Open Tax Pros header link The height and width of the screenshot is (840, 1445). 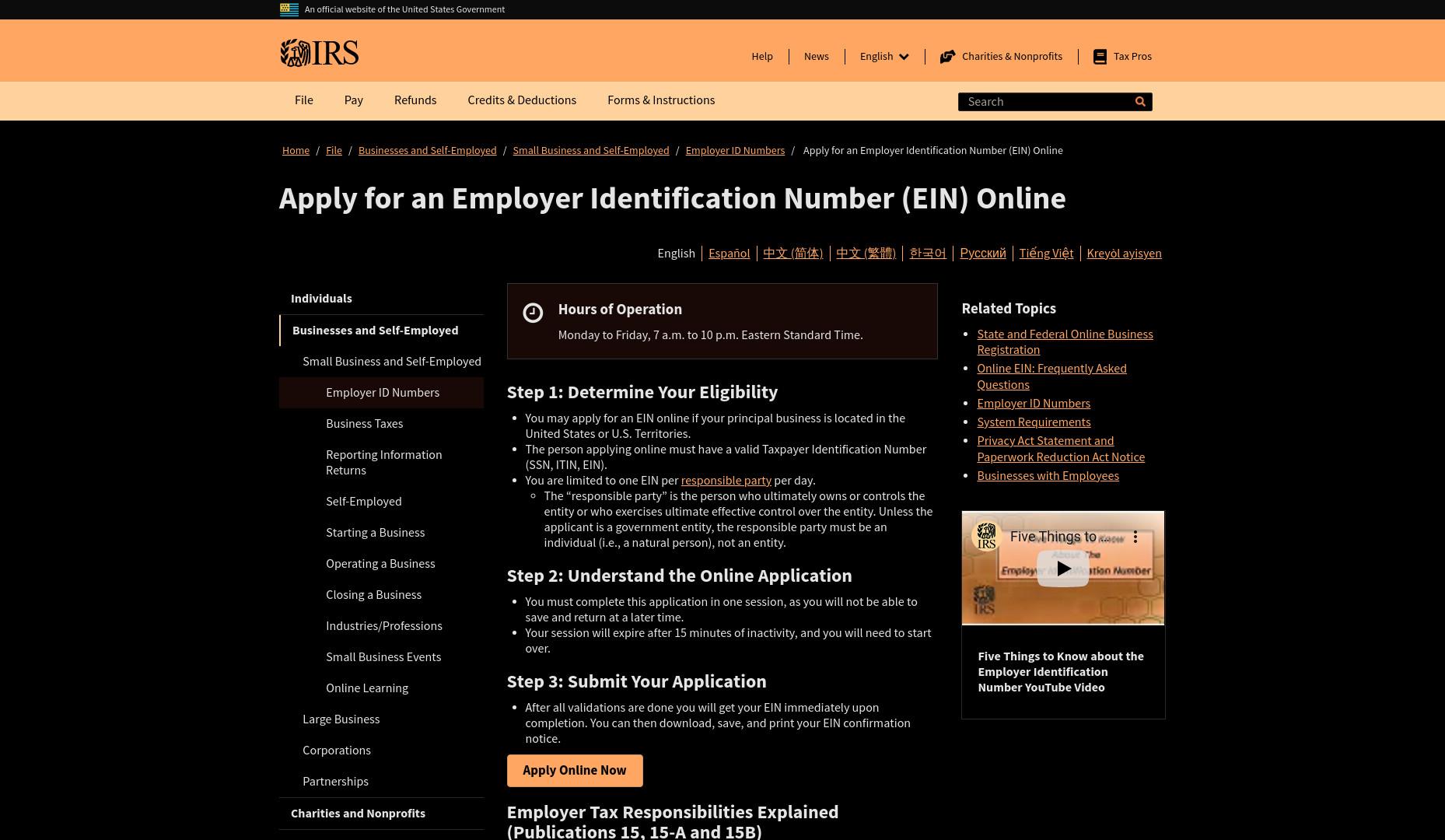coord(1122,56)
